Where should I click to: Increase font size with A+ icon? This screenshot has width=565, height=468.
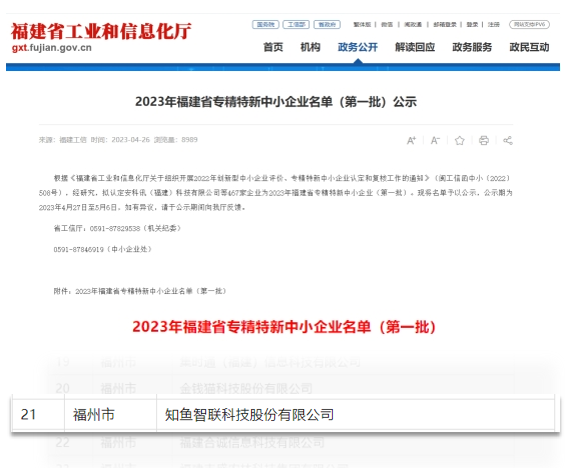click(411, 141)
